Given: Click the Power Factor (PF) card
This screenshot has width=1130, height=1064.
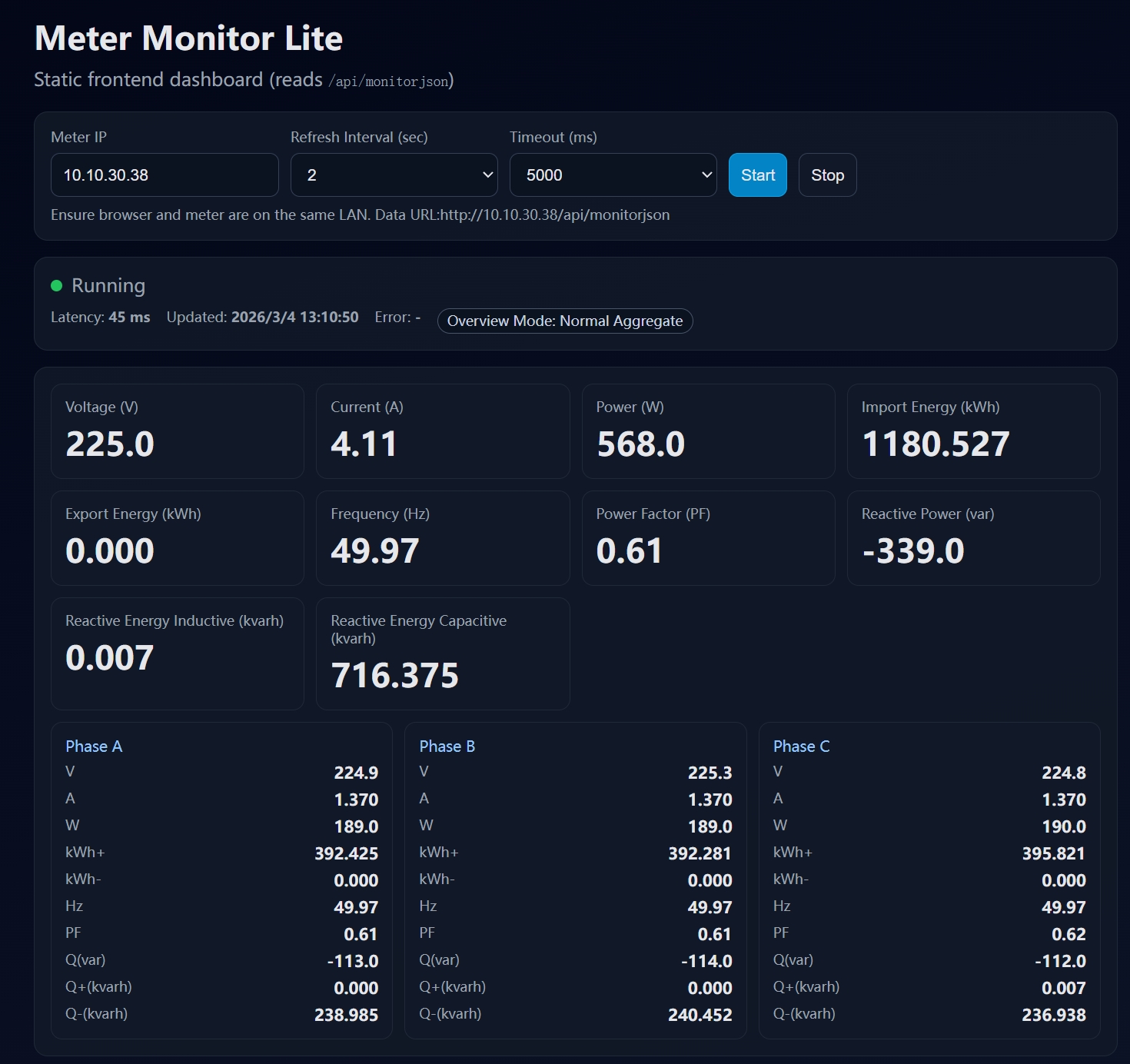Looking at the screenshot, I should click(x=708, y=538).
